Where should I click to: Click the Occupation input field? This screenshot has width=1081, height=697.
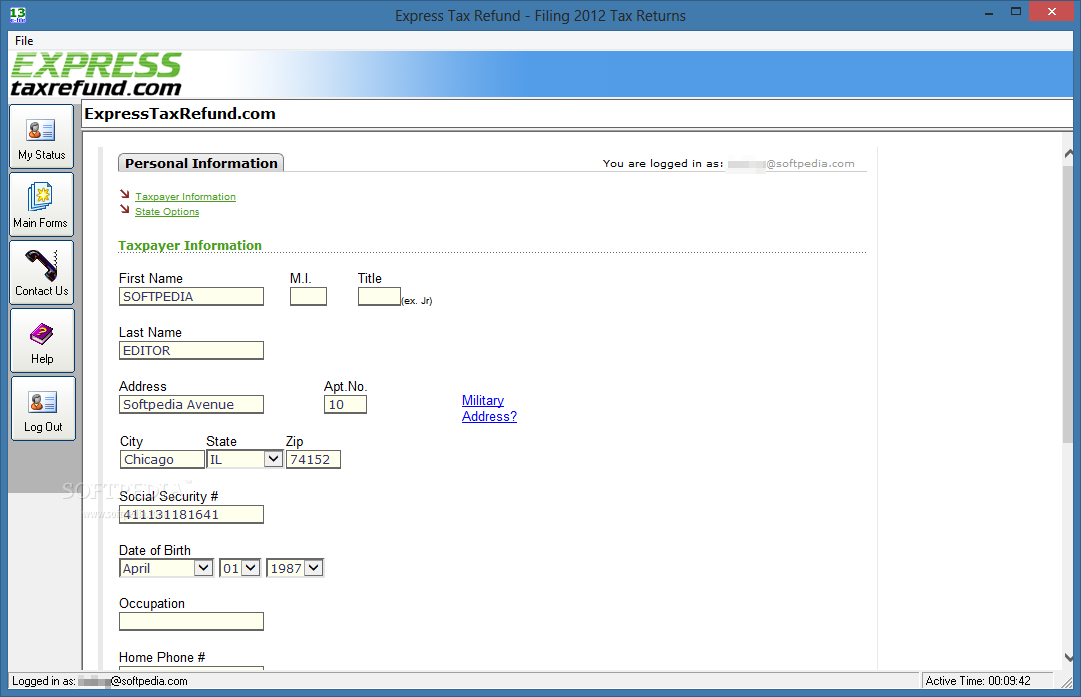click(191, 621)
